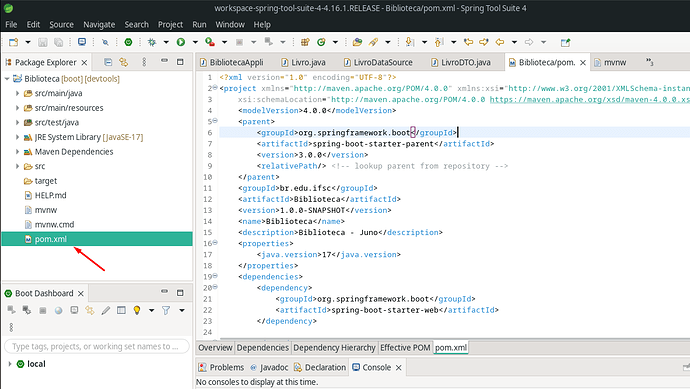This screenshot has width=690, height=389.
Task: Click the Boot Dashboard filter funnel icon
Action: click(x=166, y=311)
